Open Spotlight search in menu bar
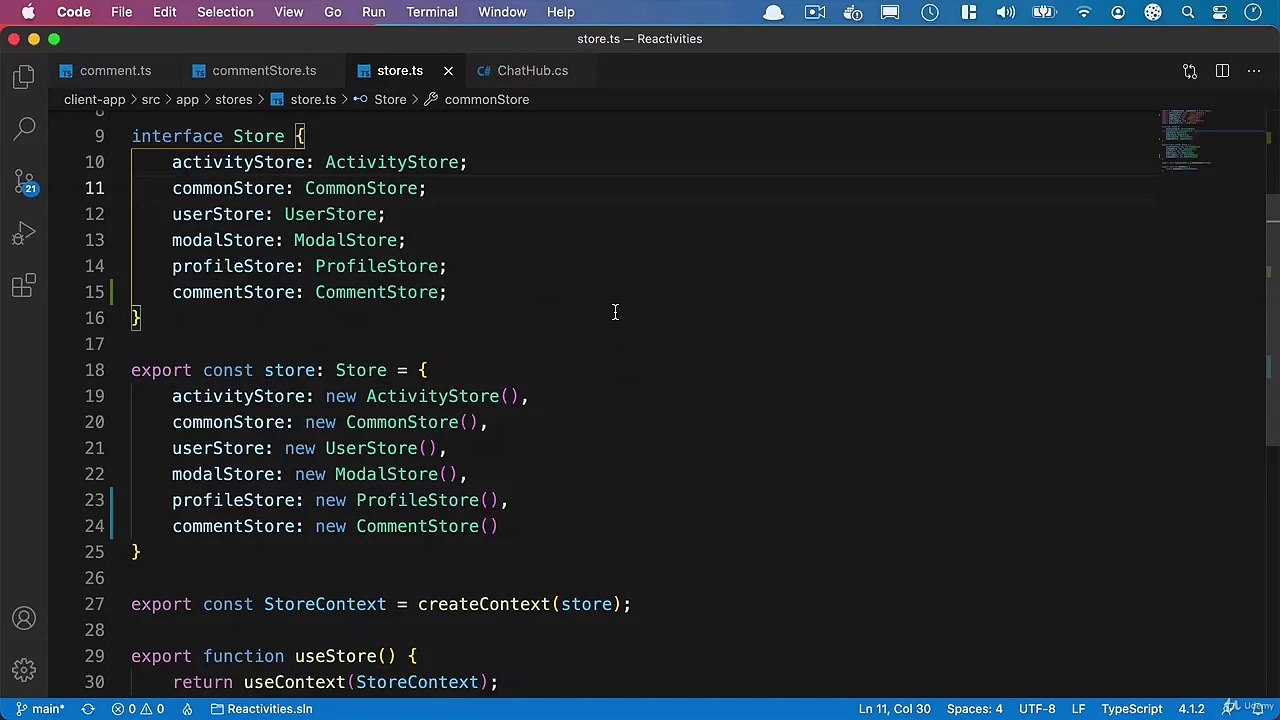The width and height of the screenshot is (1280, 720). point(1187,12)
